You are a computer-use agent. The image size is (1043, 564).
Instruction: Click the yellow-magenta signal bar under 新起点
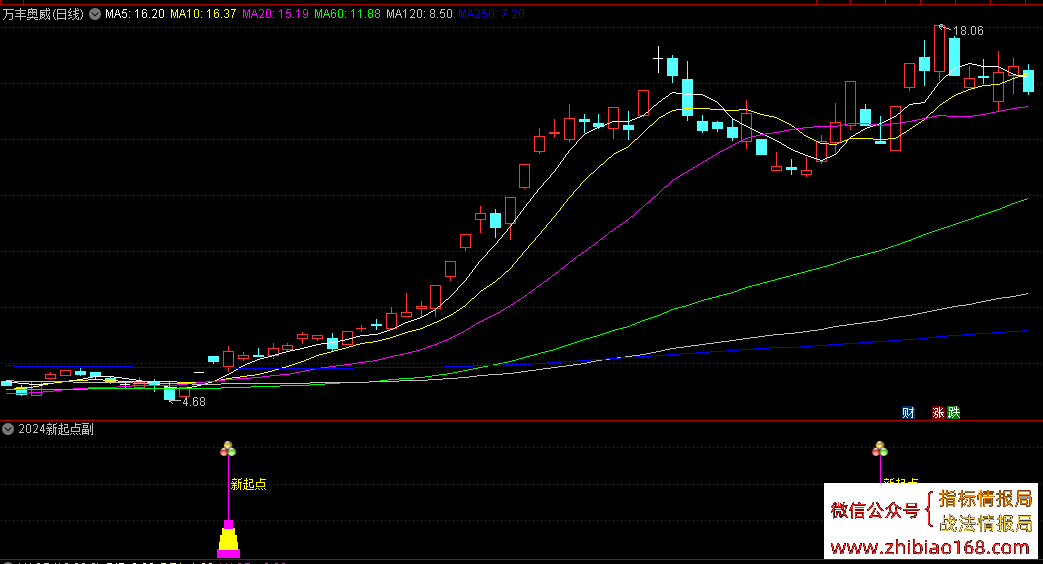(228, 539)
